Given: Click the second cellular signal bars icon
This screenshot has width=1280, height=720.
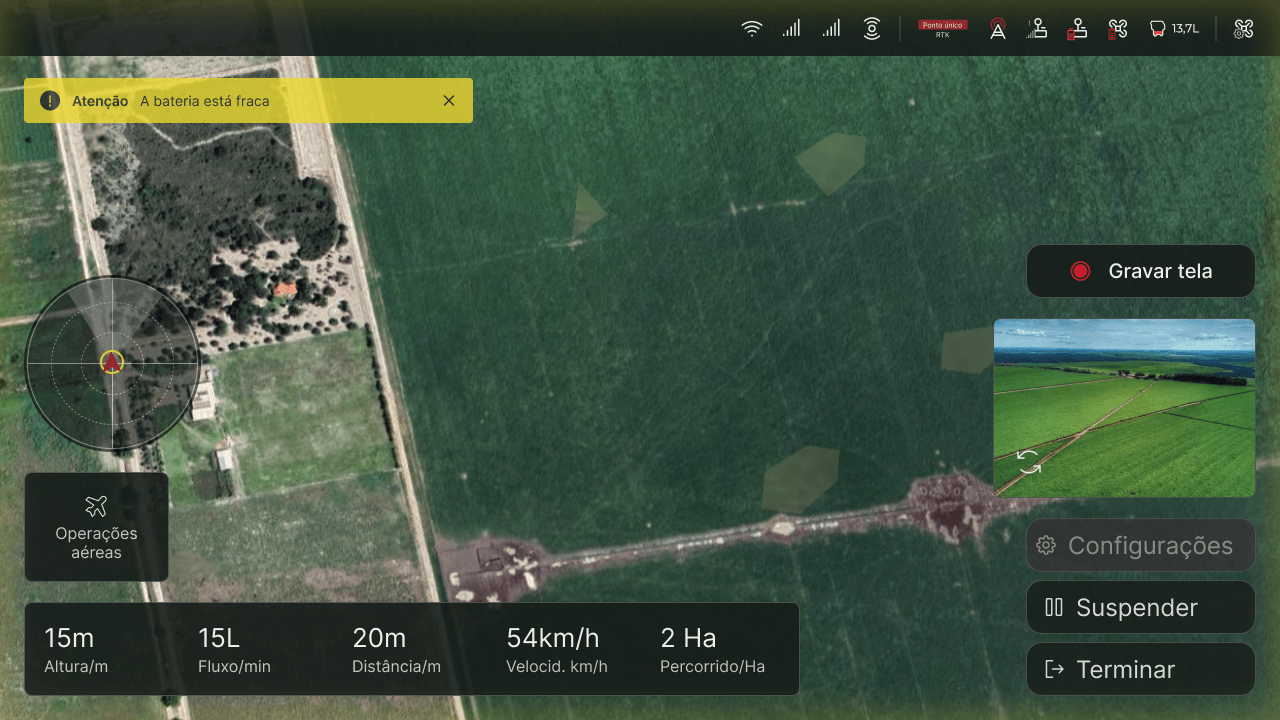Looking at the screenshot, I should click(831, 29).
